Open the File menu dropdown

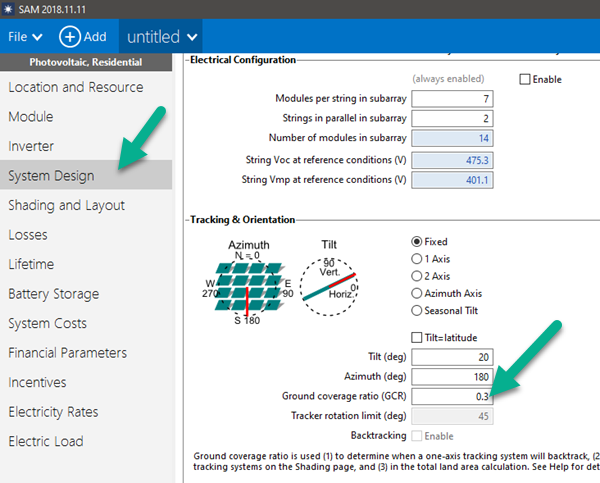25,37
